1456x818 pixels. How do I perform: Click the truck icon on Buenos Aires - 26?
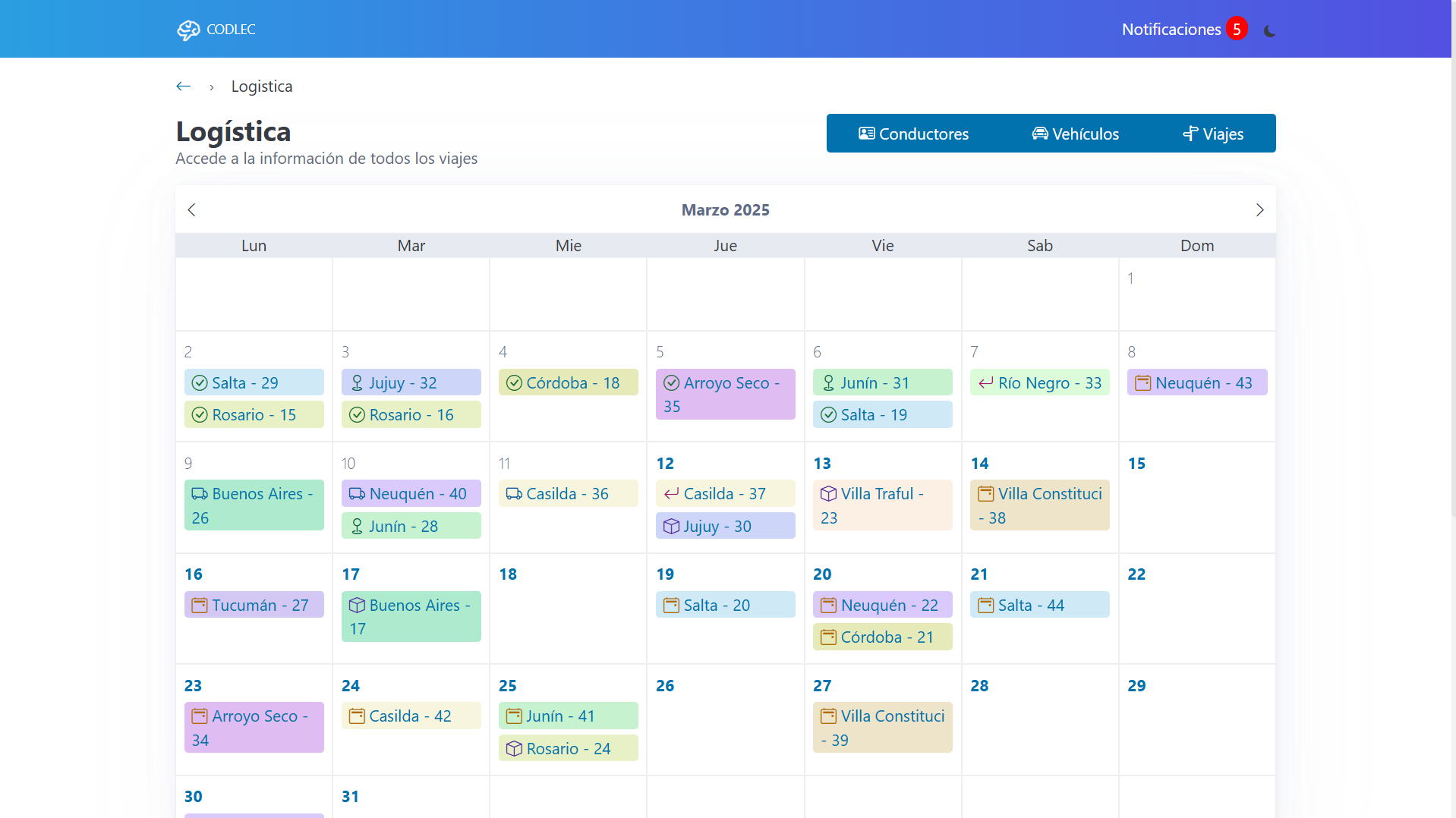(x=200, y=494)
